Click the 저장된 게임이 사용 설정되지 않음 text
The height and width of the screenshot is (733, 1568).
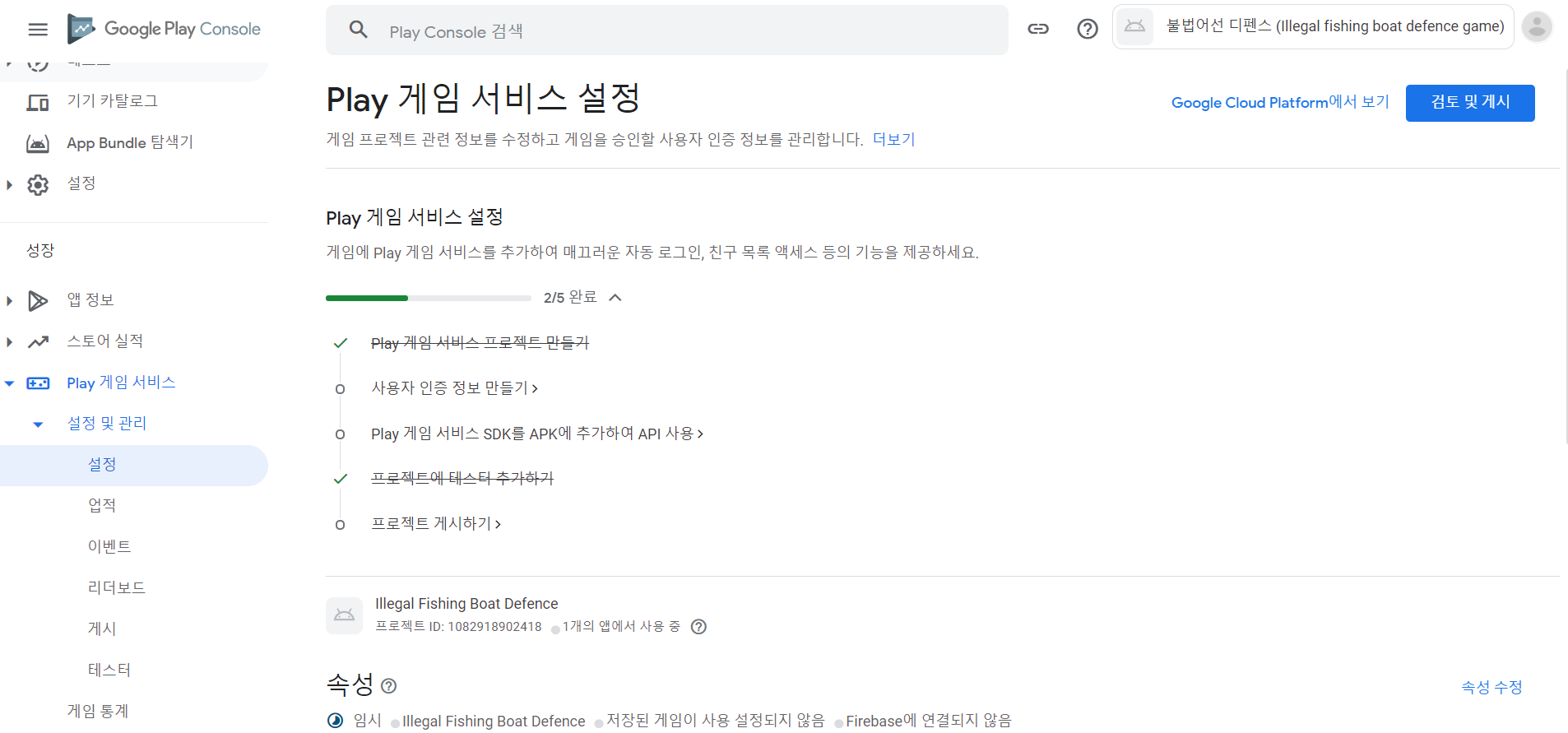(x=715, y=721)
